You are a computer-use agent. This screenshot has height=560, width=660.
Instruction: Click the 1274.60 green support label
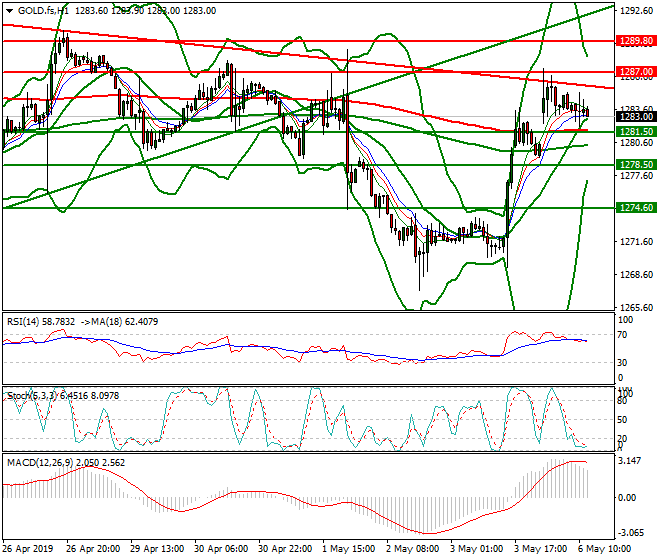pyautogui.click(x=636, y=208)
